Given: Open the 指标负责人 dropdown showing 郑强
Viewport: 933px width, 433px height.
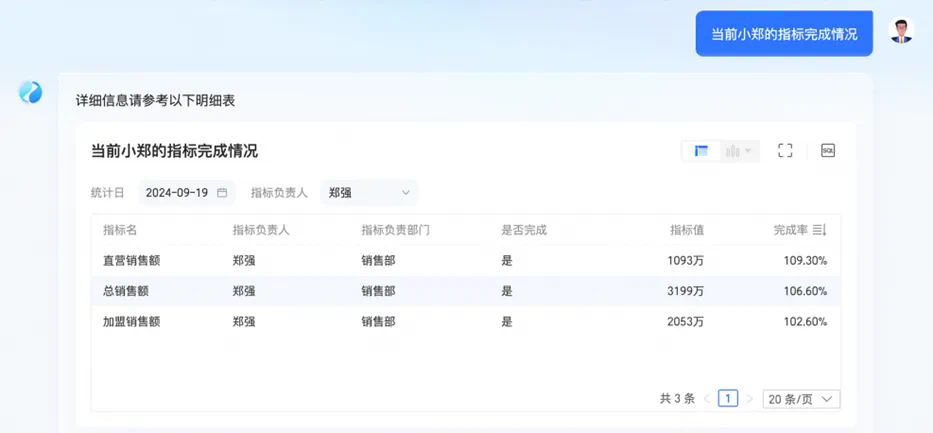Looking at the screenshot, I should coord(368,193).
